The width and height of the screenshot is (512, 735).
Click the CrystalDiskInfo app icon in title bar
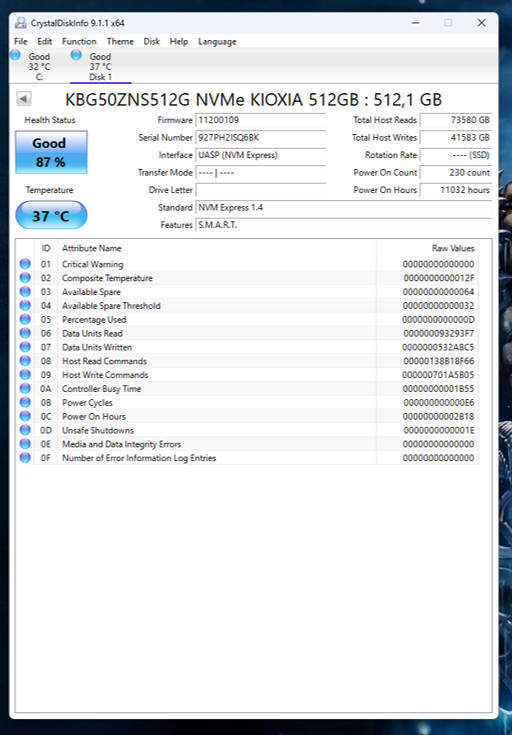coord(21,22)
